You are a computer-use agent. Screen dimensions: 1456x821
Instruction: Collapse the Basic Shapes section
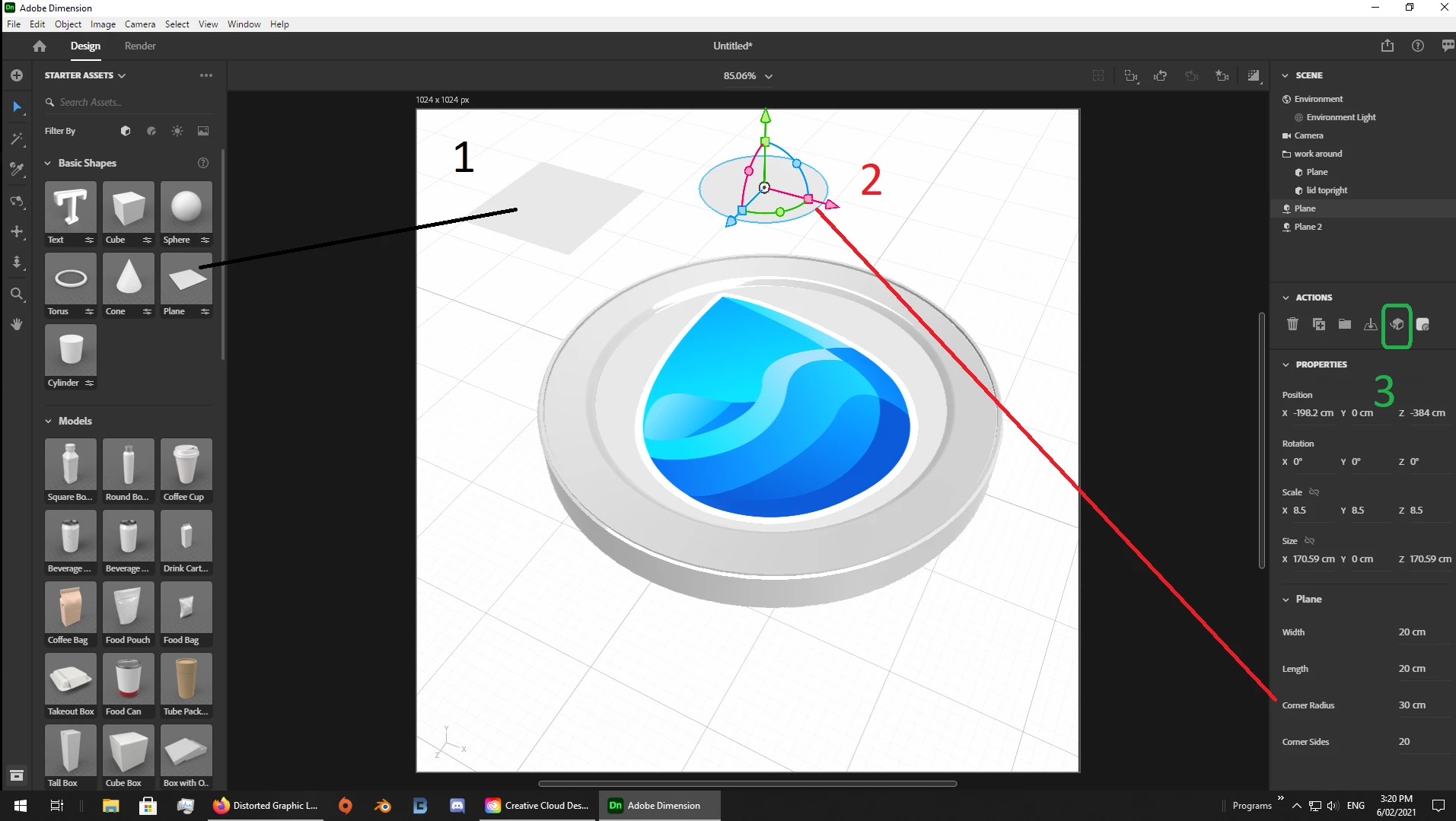pos(48,163)
